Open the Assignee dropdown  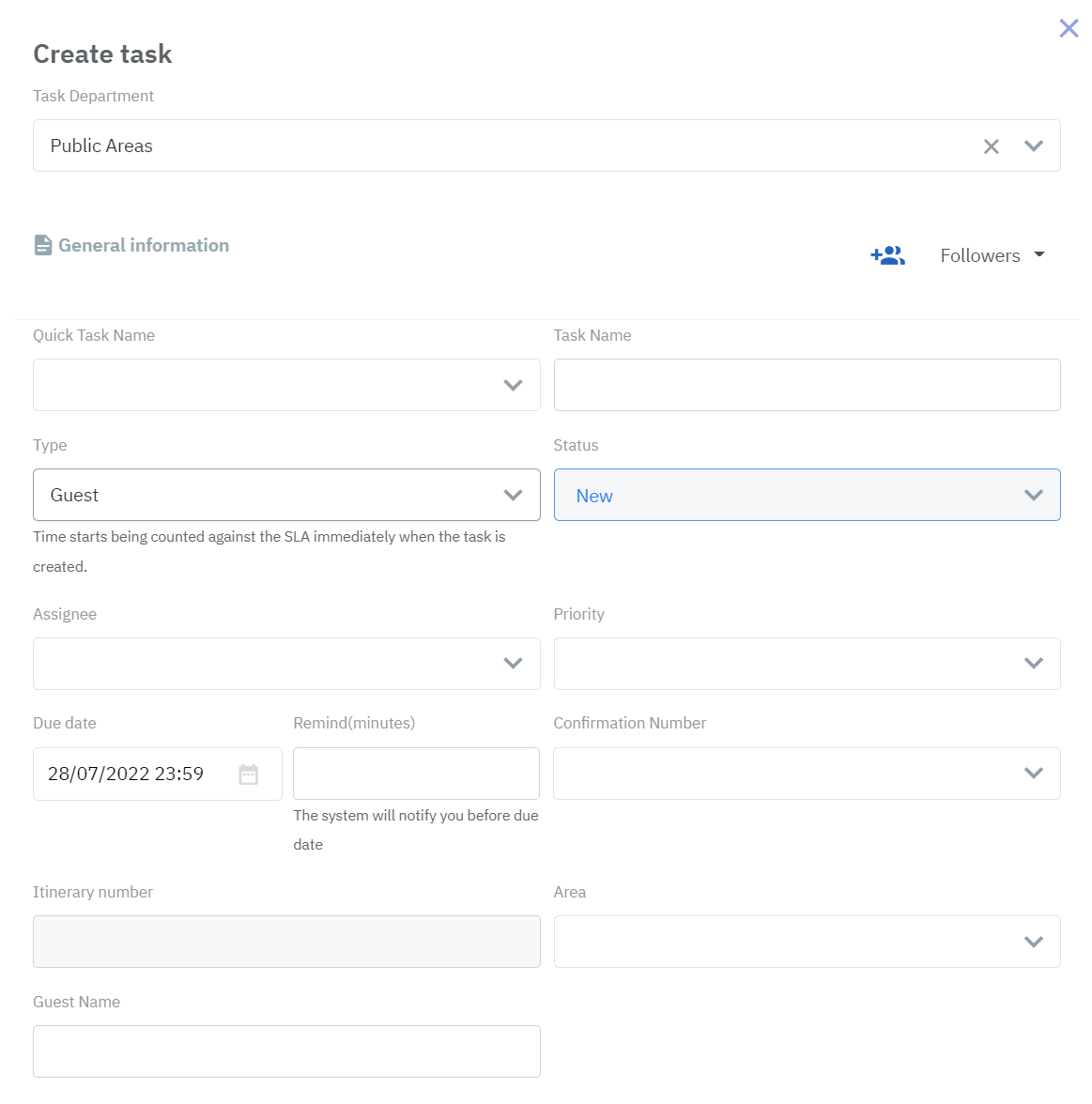pyautogui.click(x=513, y=664)
